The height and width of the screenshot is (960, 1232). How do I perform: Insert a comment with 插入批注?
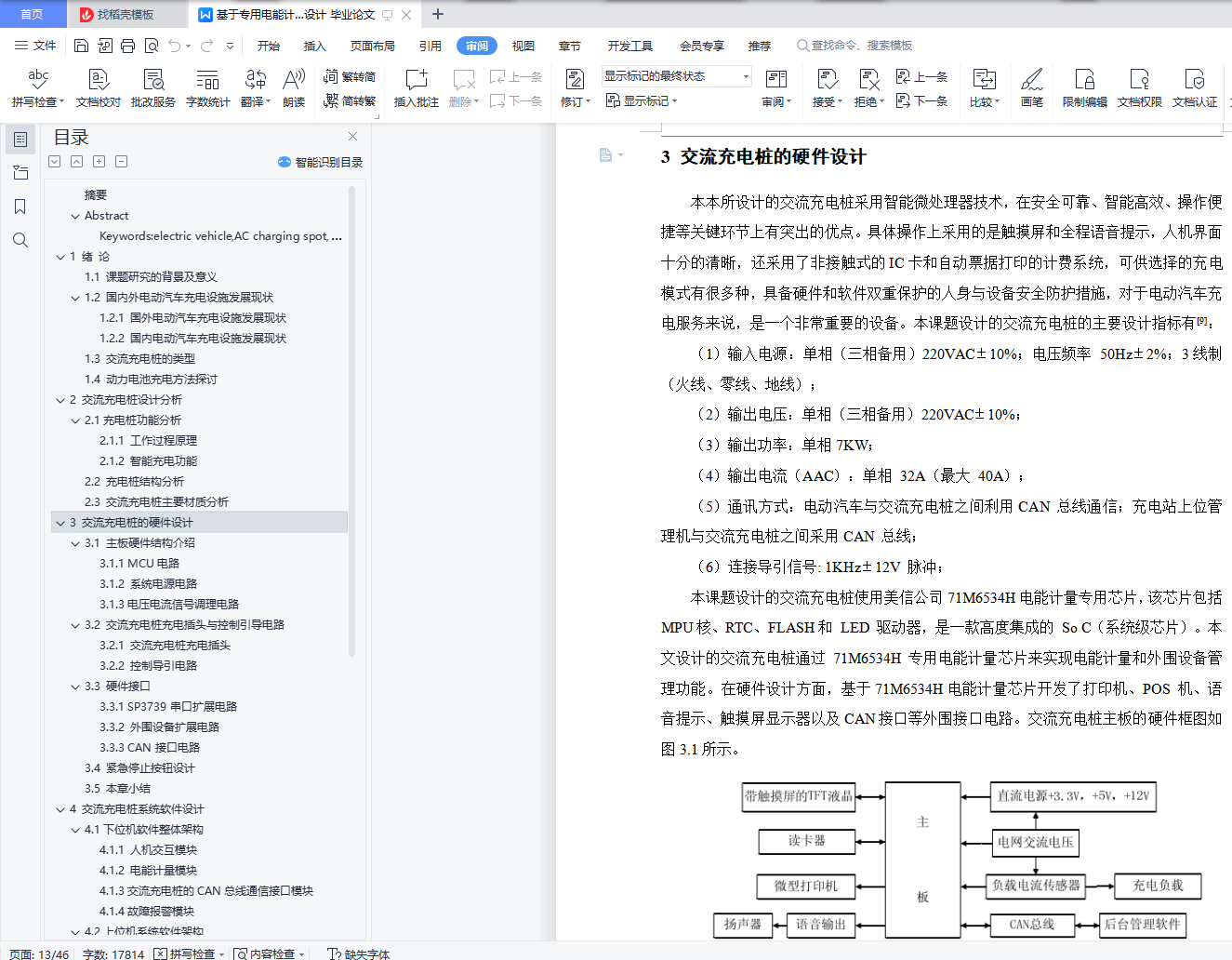pos(417,88)
